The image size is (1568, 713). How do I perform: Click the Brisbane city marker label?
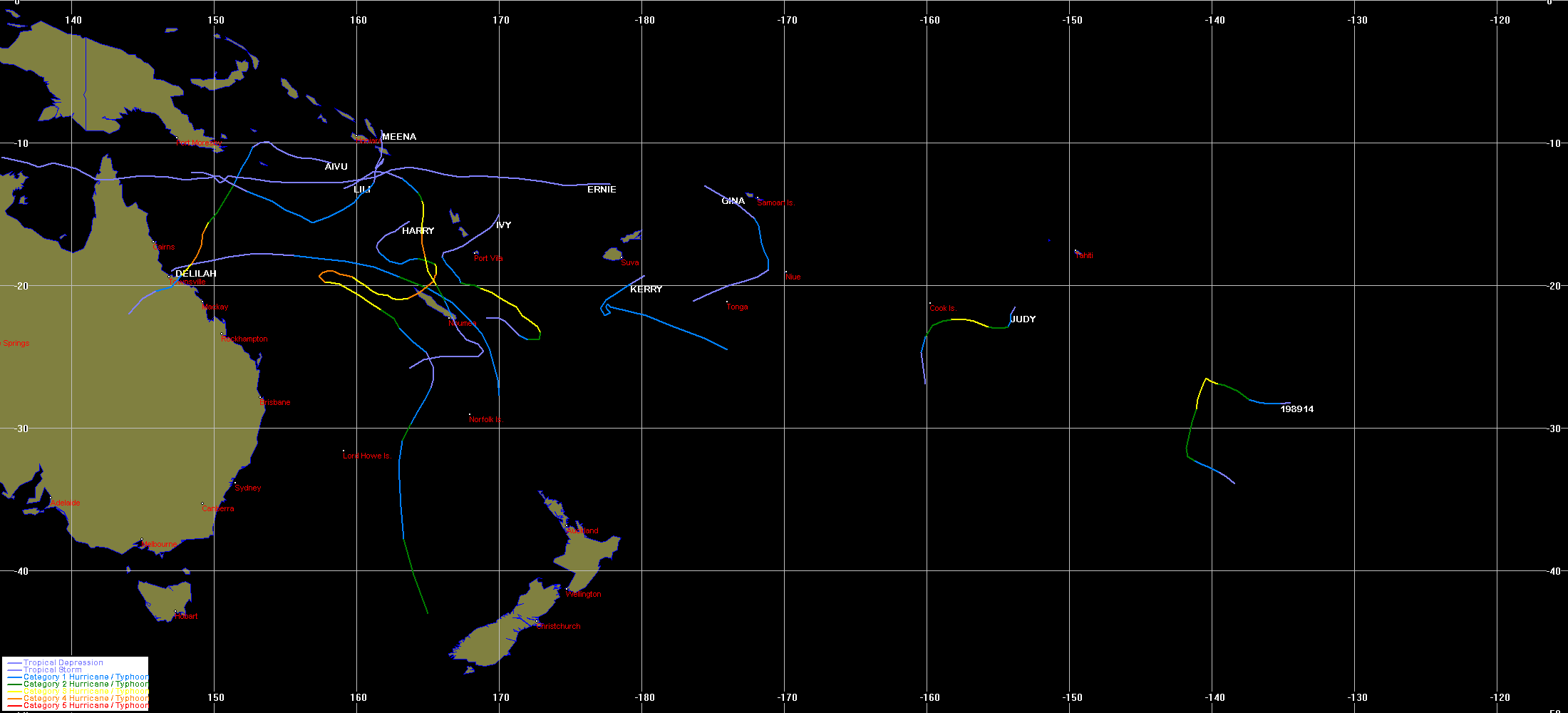tap(275, 403)
